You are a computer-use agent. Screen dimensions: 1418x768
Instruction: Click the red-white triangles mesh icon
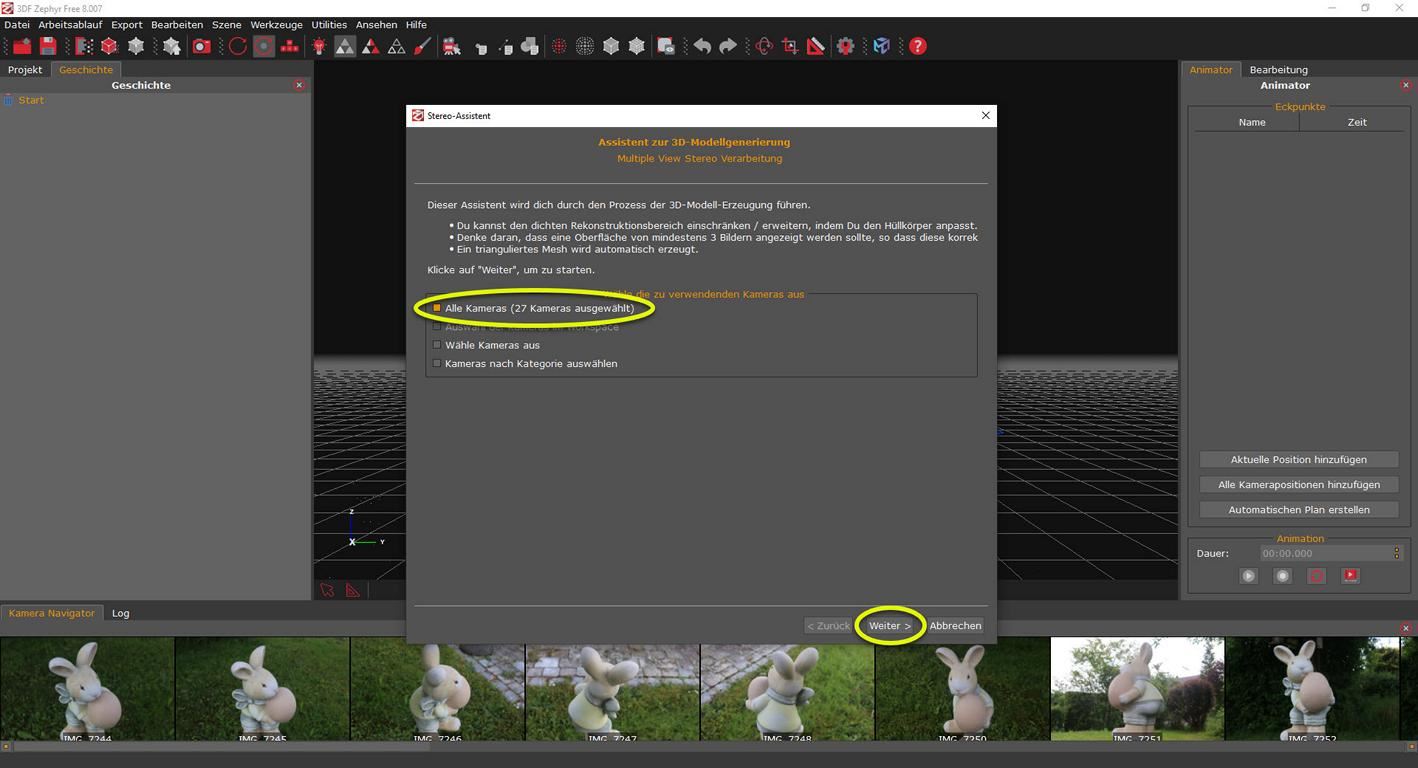[371, 46]
